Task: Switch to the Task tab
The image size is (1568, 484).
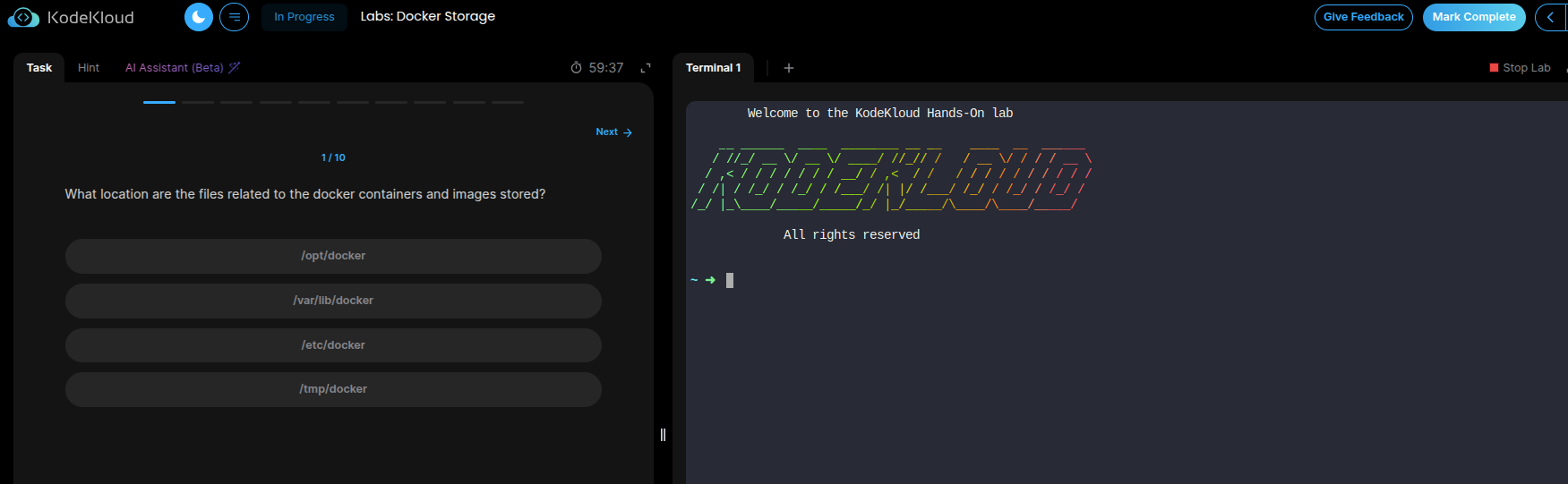Action: 39,68
